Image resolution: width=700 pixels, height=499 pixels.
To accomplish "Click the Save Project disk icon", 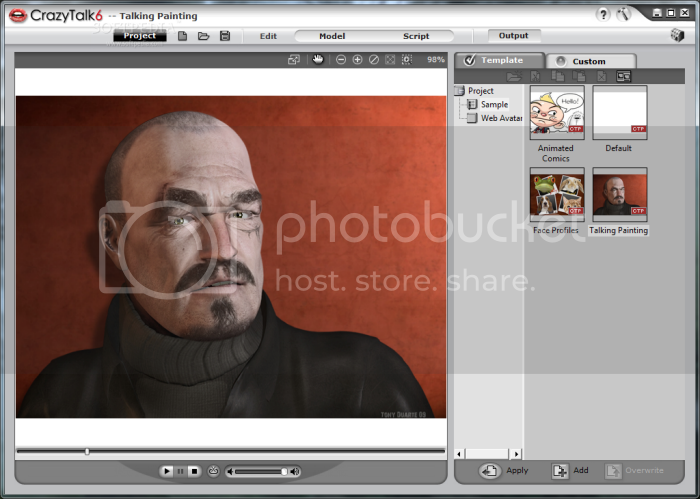I will click(225, 36).
